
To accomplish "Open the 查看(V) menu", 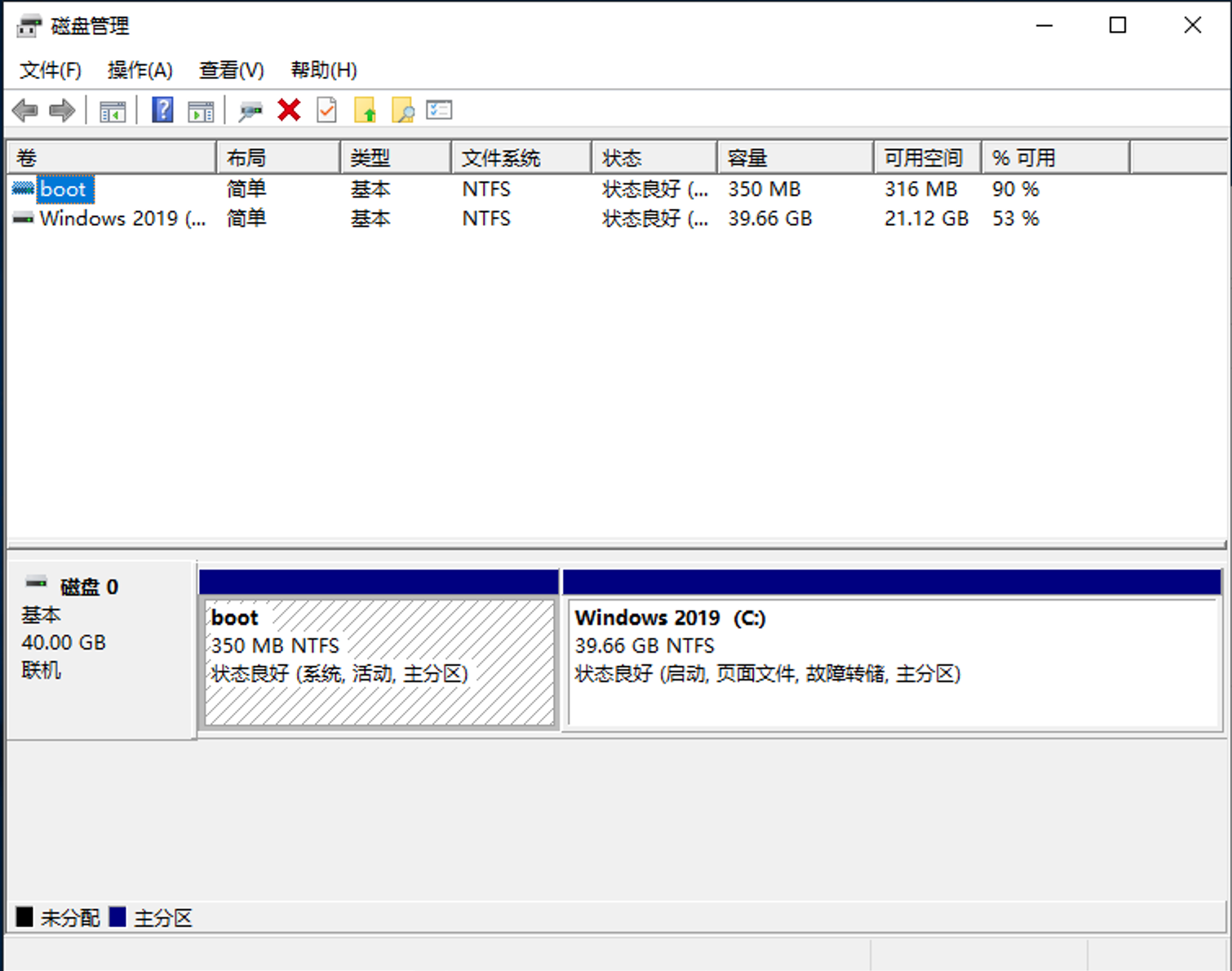I will 232,70.
